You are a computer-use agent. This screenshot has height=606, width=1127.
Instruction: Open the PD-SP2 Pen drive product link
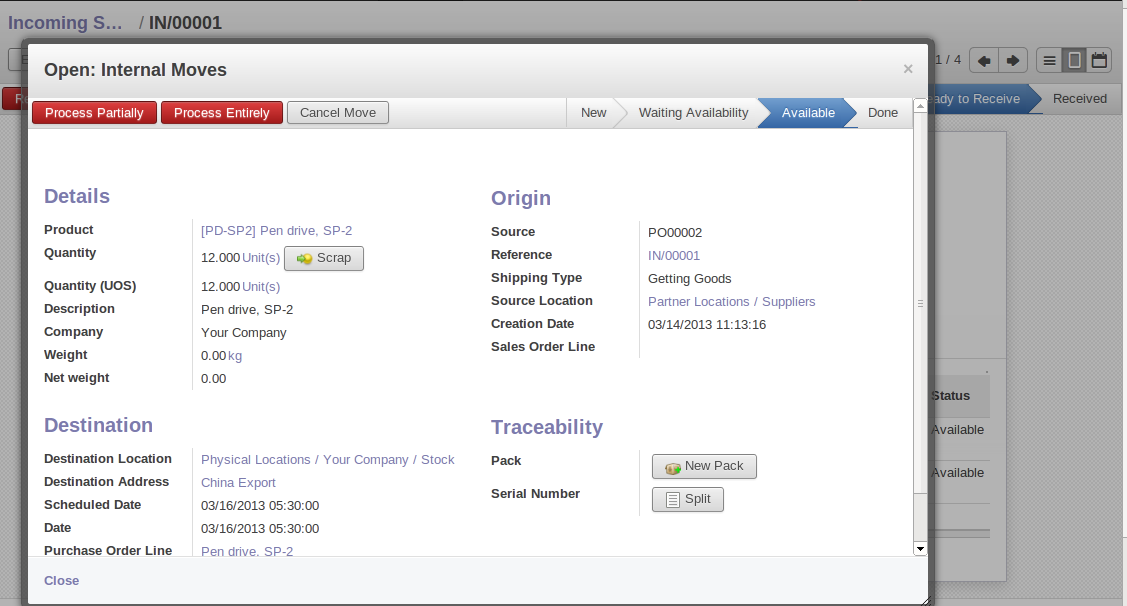(x=276, y=230)
